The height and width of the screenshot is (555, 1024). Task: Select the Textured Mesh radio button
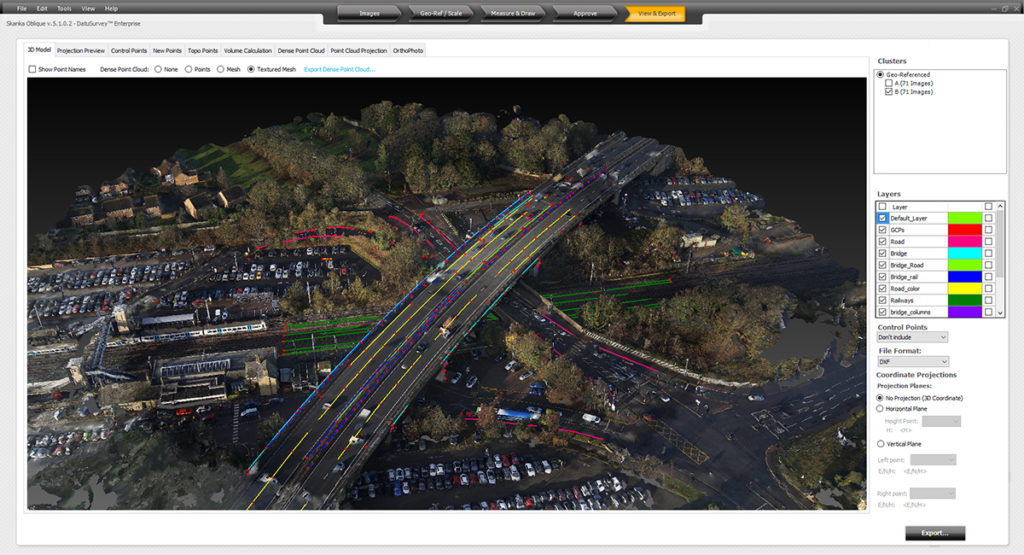(x=251, y=69)
